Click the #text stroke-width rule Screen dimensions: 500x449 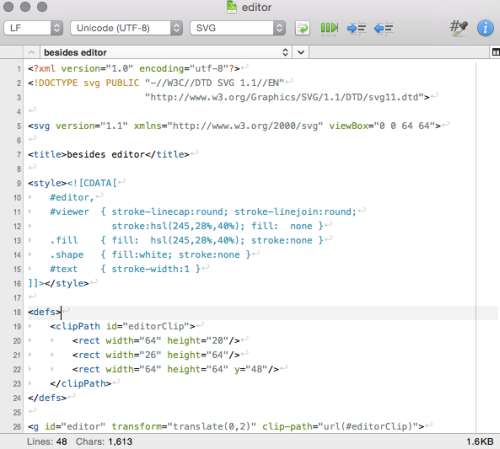pyautogui.click(x=125, y=269)
